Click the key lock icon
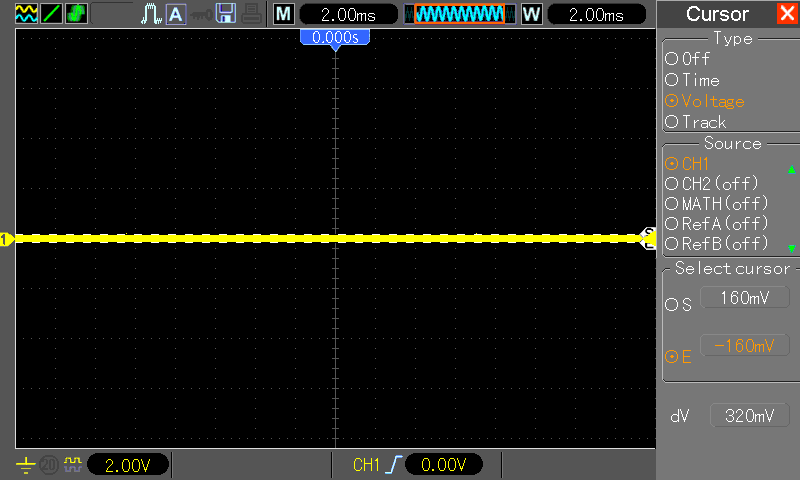Screen dimensions: 800x480 click(x=201, y=15)
